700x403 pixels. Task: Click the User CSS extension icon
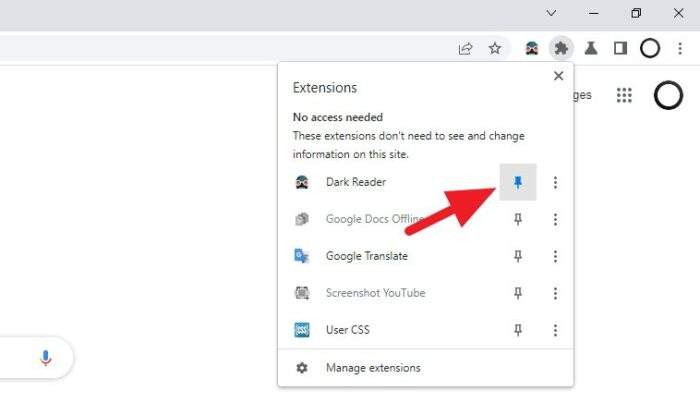click(x=302, y=330)
